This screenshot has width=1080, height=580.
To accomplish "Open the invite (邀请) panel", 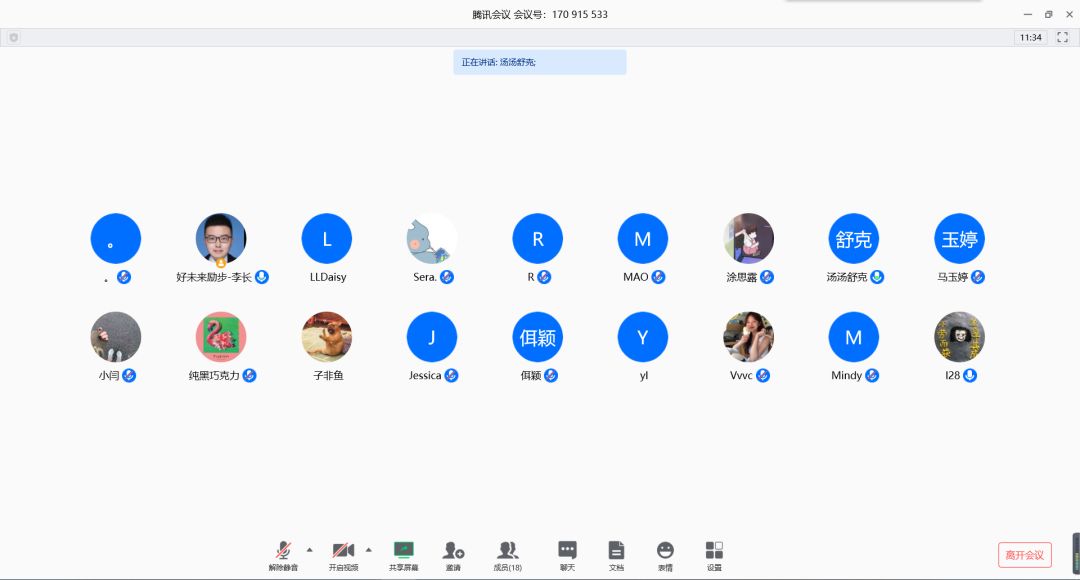I will click(453, 551).
